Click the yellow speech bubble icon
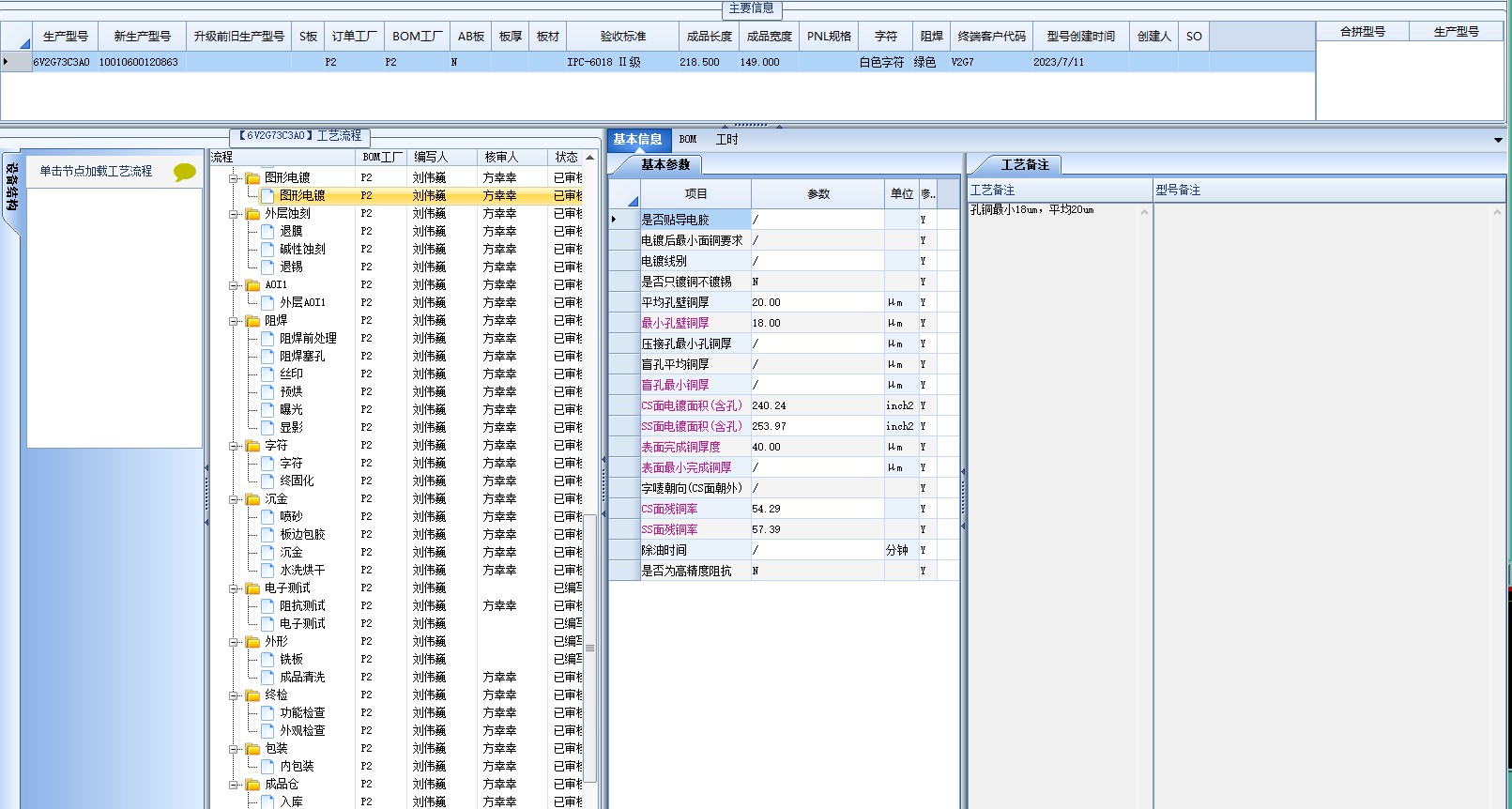 click(x=185, y=172)
